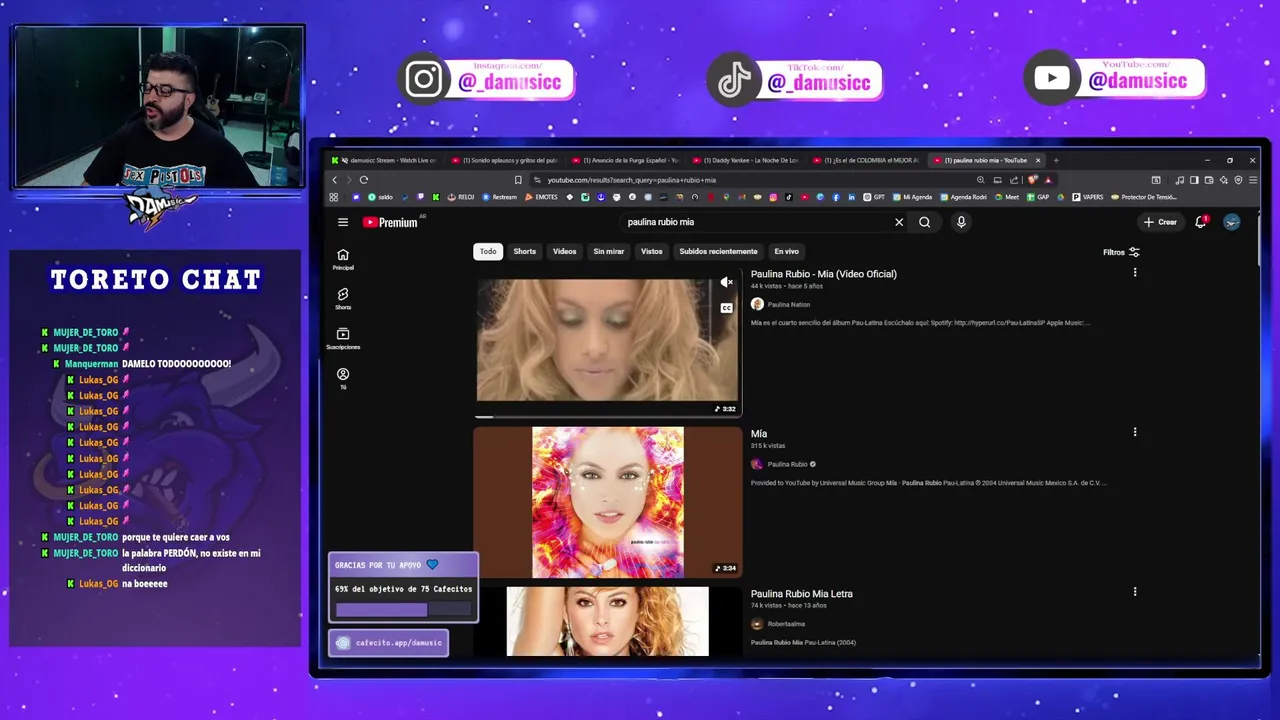Go back in the browser
This screenshot has width=1280, height=720.
click(335, 180)
